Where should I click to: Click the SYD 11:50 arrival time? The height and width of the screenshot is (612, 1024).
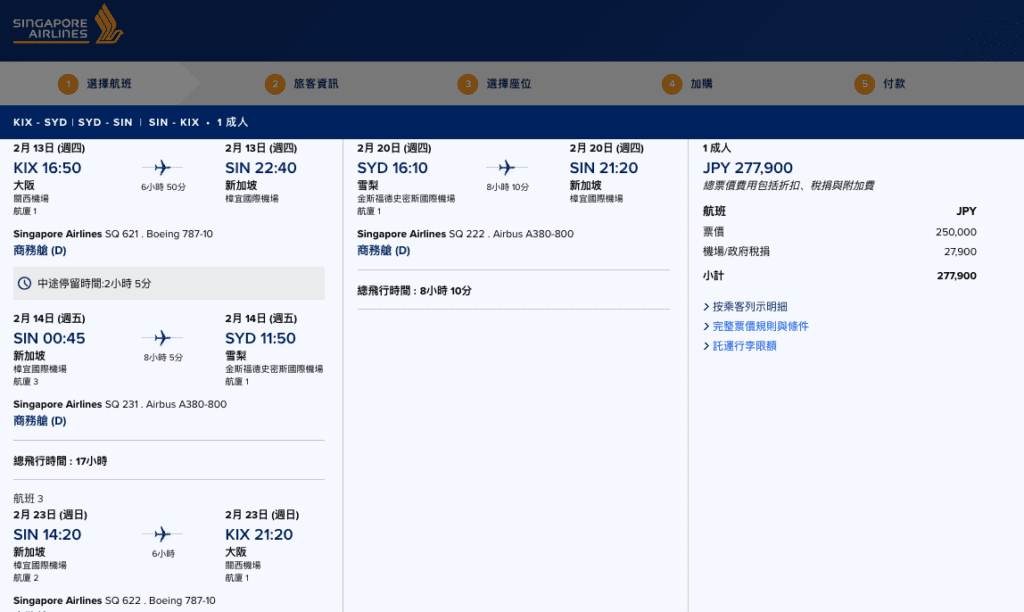(260, 338)
